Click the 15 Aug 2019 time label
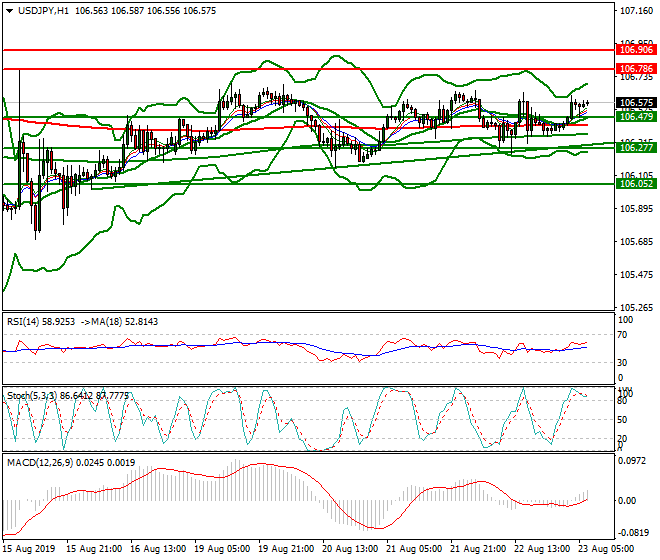The width and height of the screenshot is (660, 560). (x=29, y=549)
